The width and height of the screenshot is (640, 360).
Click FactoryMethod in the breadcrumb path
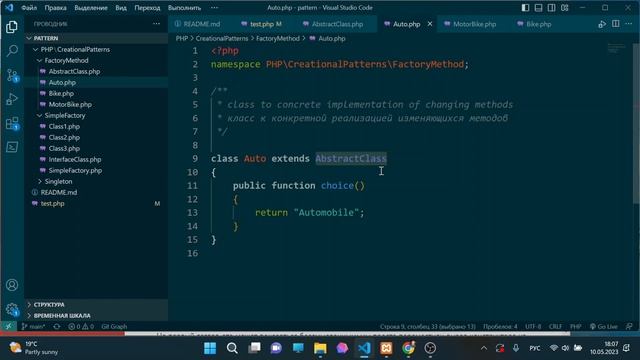click(x=278, y=38)
